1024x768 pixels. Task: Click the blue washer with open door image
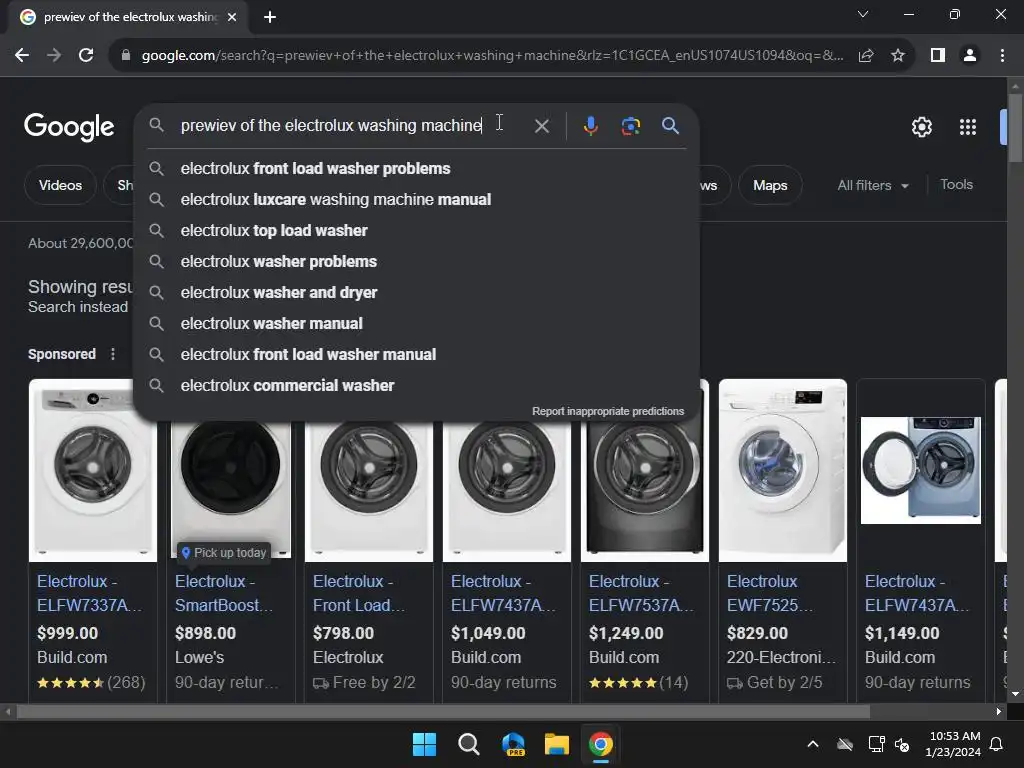[921, 470]
